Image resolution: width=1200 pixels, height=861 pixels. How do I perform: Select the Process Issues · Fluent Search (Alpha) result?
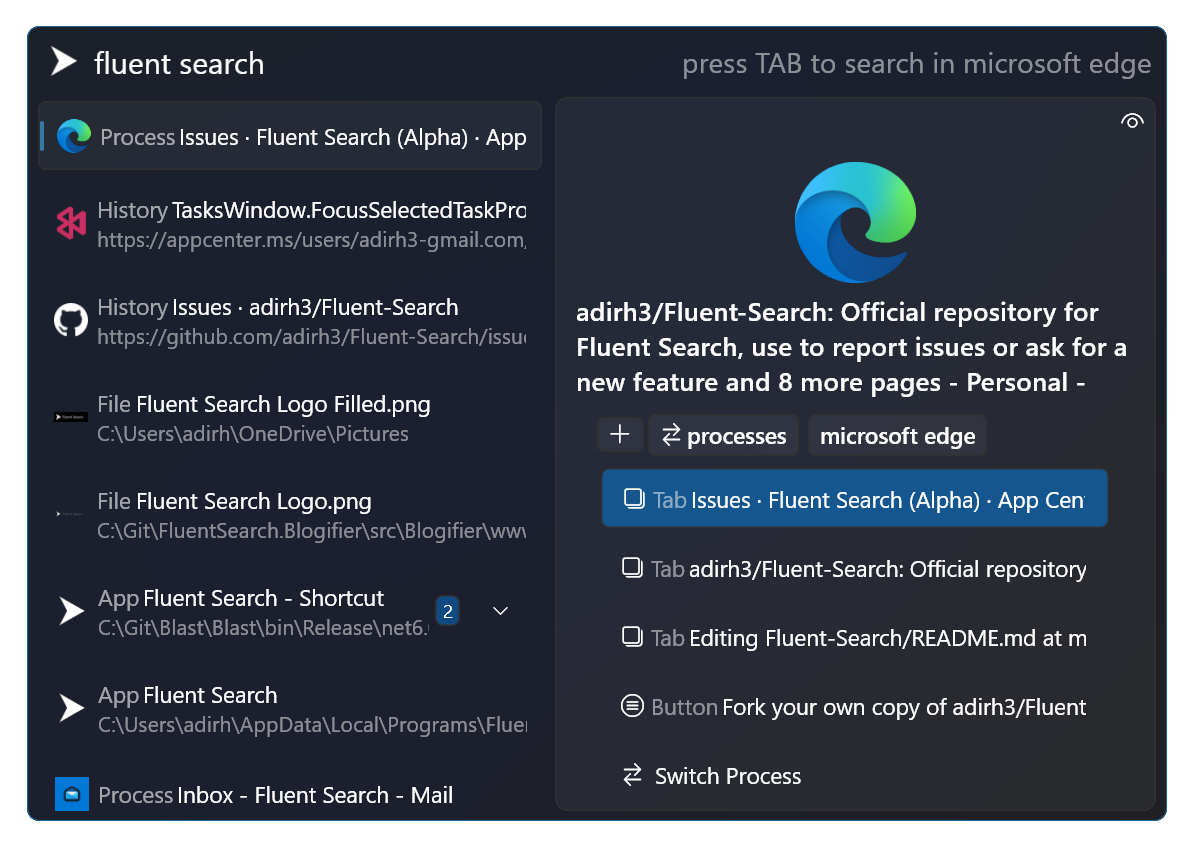click(x=290, y=136)
